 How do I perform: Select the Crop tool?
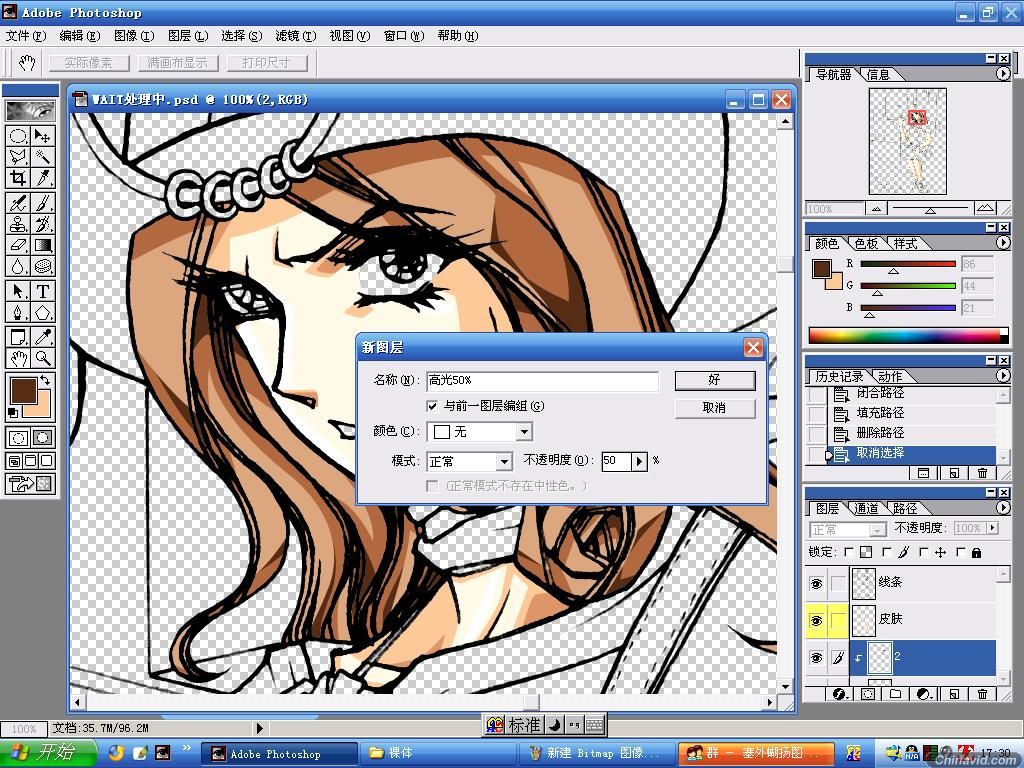tap(18, 178)
